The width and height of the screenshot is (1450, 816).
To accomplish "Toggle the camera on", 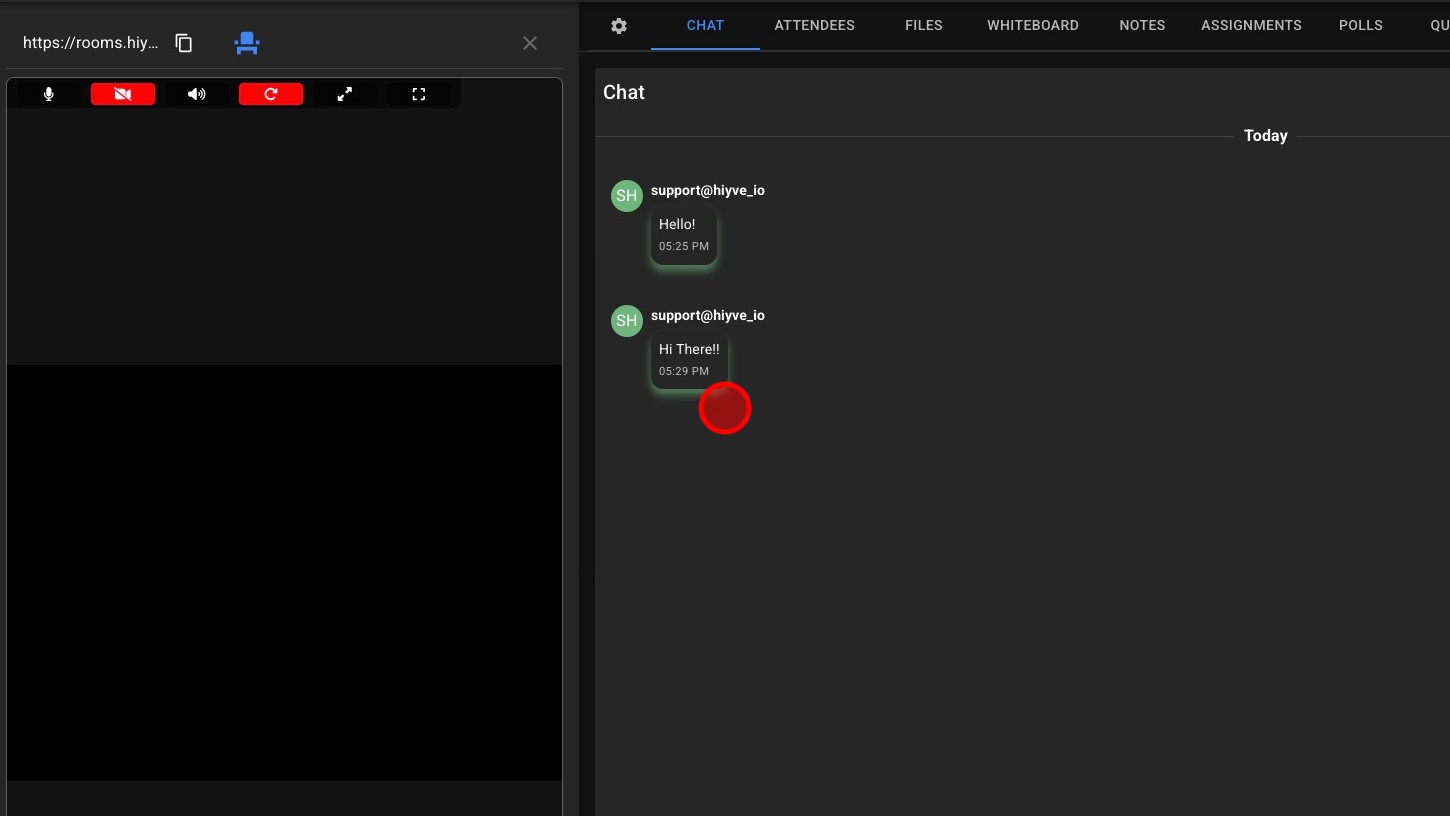I will click(123, 94).
